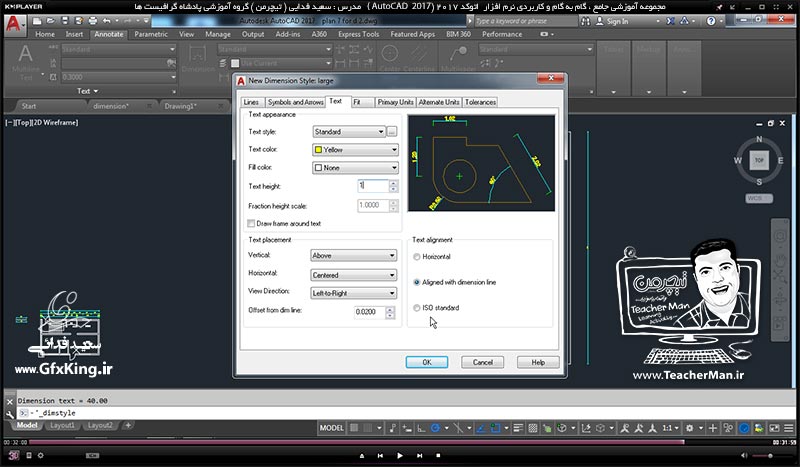The image size is (800, 467).
Task: Toggle Object Snap blue square icon in status bar
Action: pos(495,428)
